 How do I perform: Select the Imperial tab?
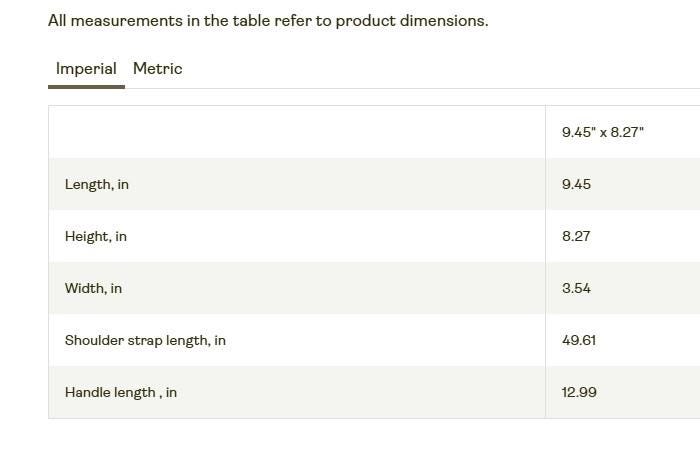pos(86,69)
